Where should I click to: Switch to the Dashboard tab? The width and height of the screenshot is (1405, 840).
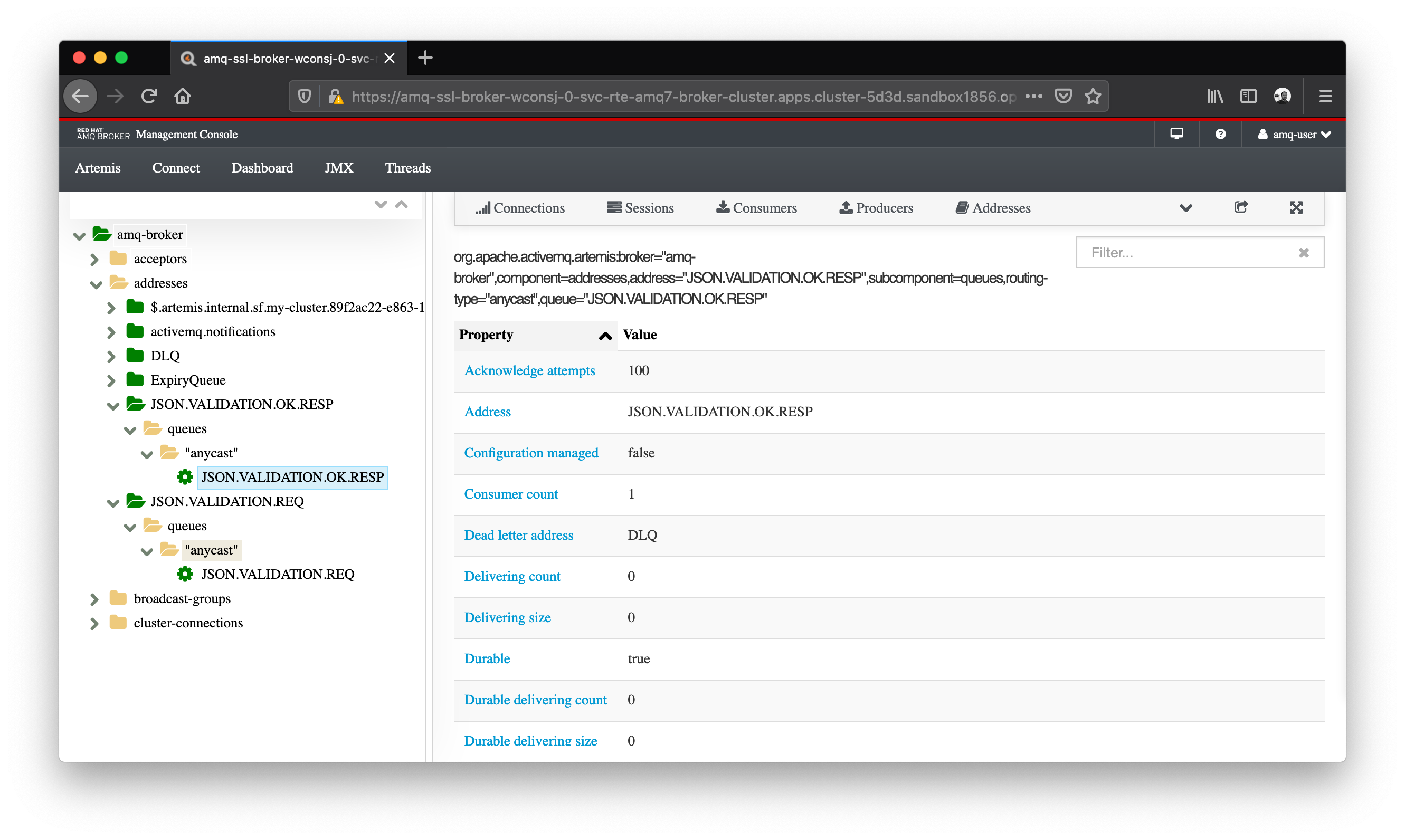262,168
